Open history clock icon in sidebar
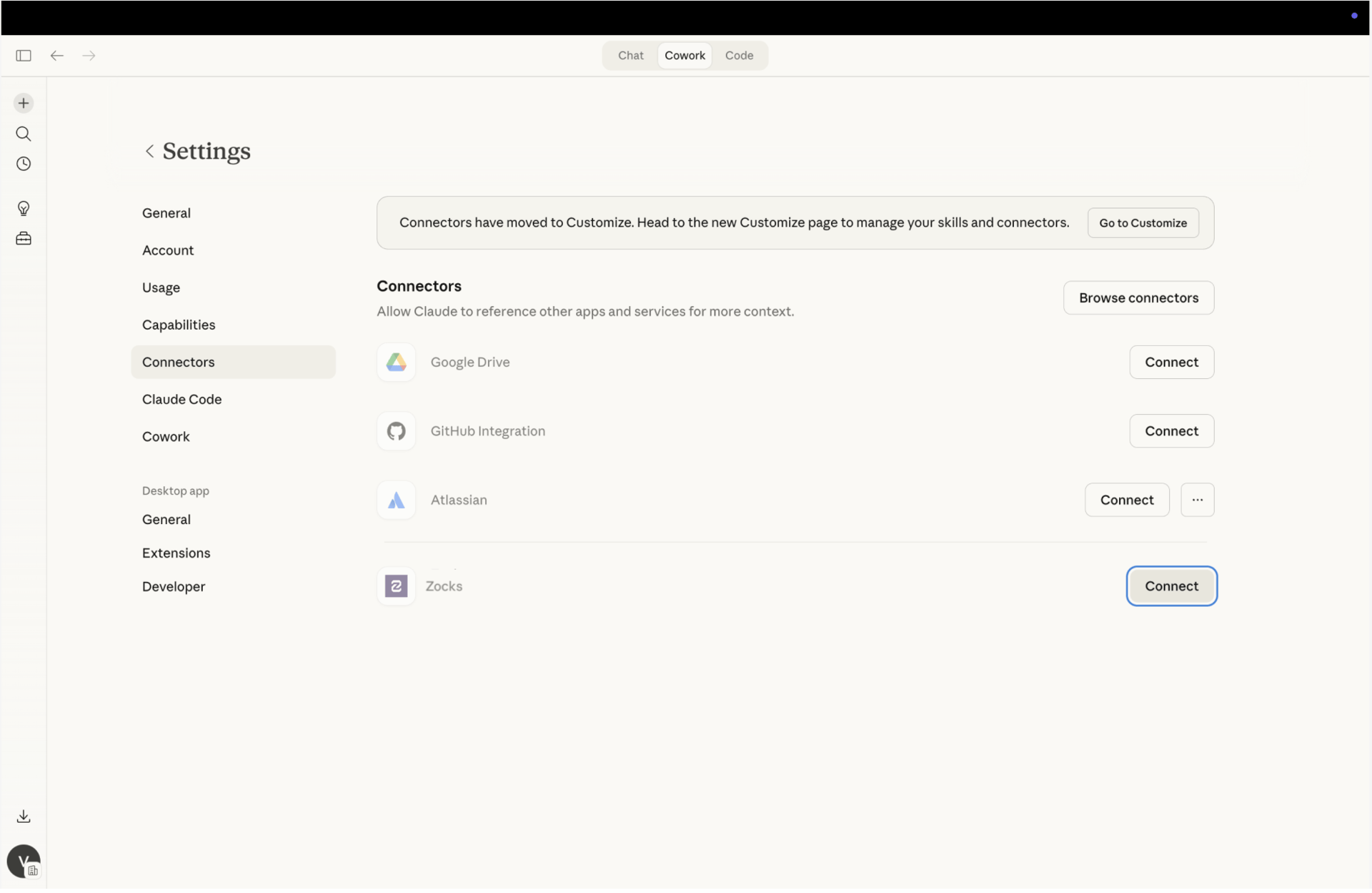Image resolution: width=1372 pixels, height=893 pixels. pos(24,164)
